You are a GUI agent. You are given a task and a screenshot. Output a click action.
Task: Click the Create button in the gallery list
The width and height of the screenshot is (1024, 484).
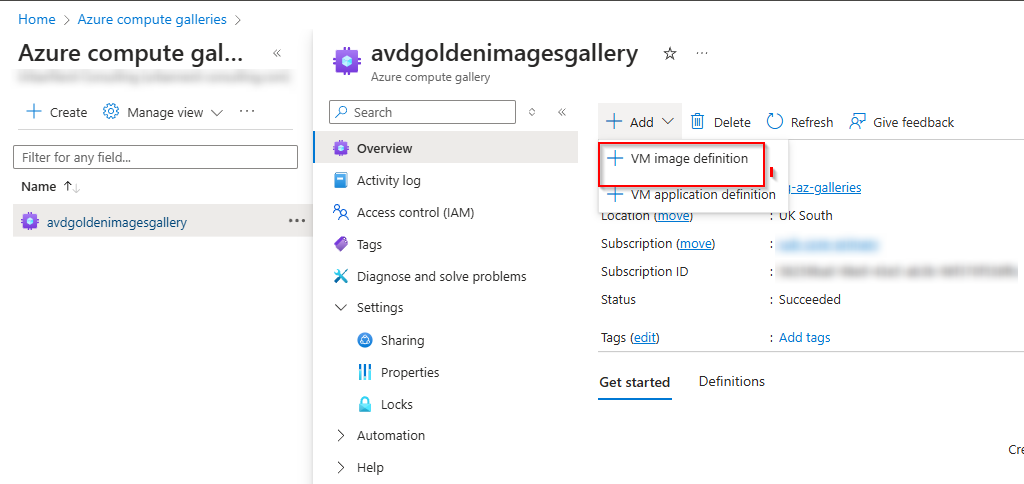click(x=57, y=113)
